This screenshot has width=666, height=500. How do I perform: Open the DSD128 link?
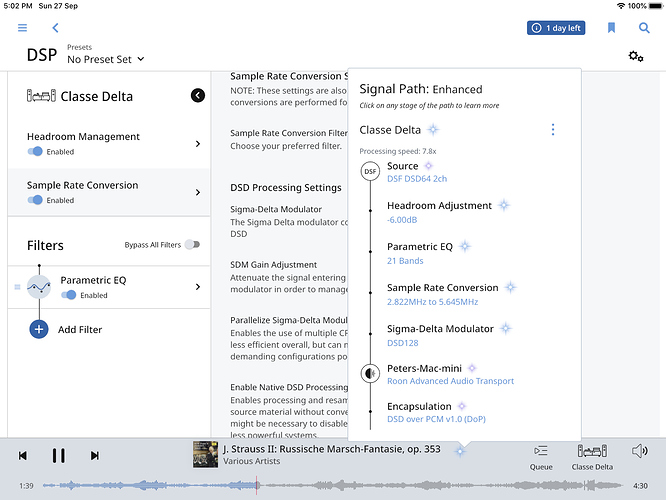(x=402, y=343)
